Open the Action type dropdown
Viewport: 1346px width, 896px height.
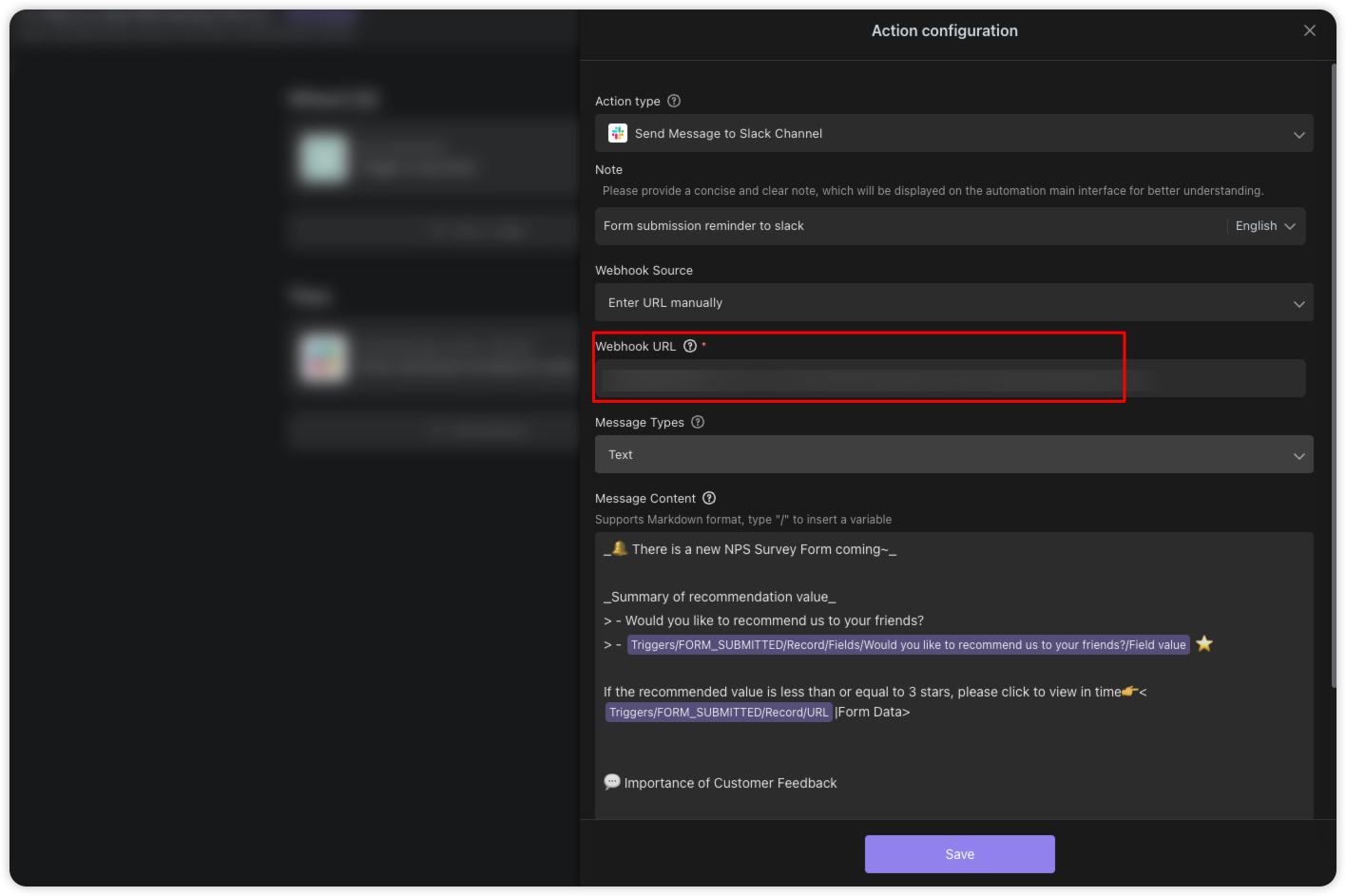click(x=954, y=133)
